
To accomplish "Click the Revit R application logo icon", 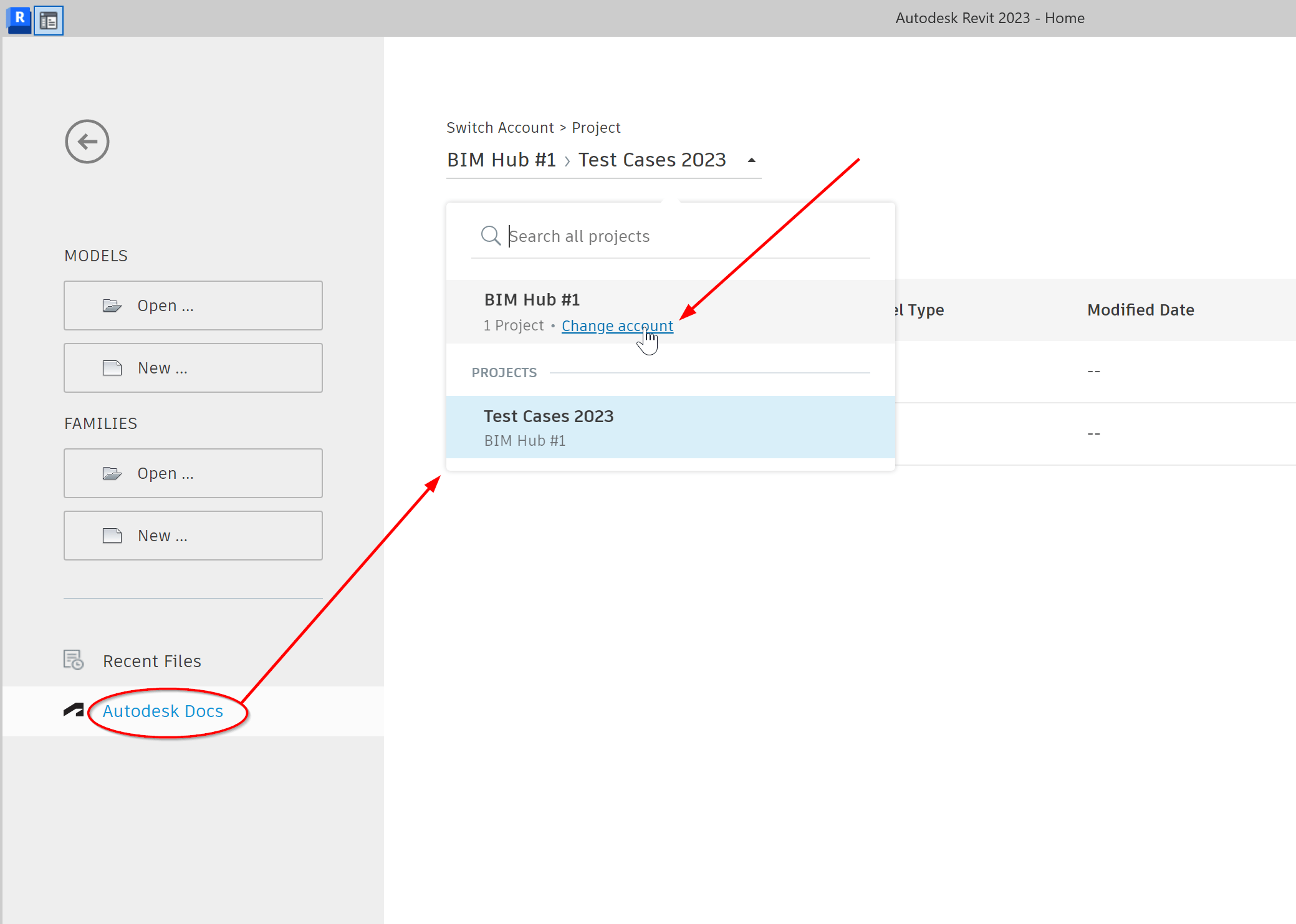I will pos(19,19).
